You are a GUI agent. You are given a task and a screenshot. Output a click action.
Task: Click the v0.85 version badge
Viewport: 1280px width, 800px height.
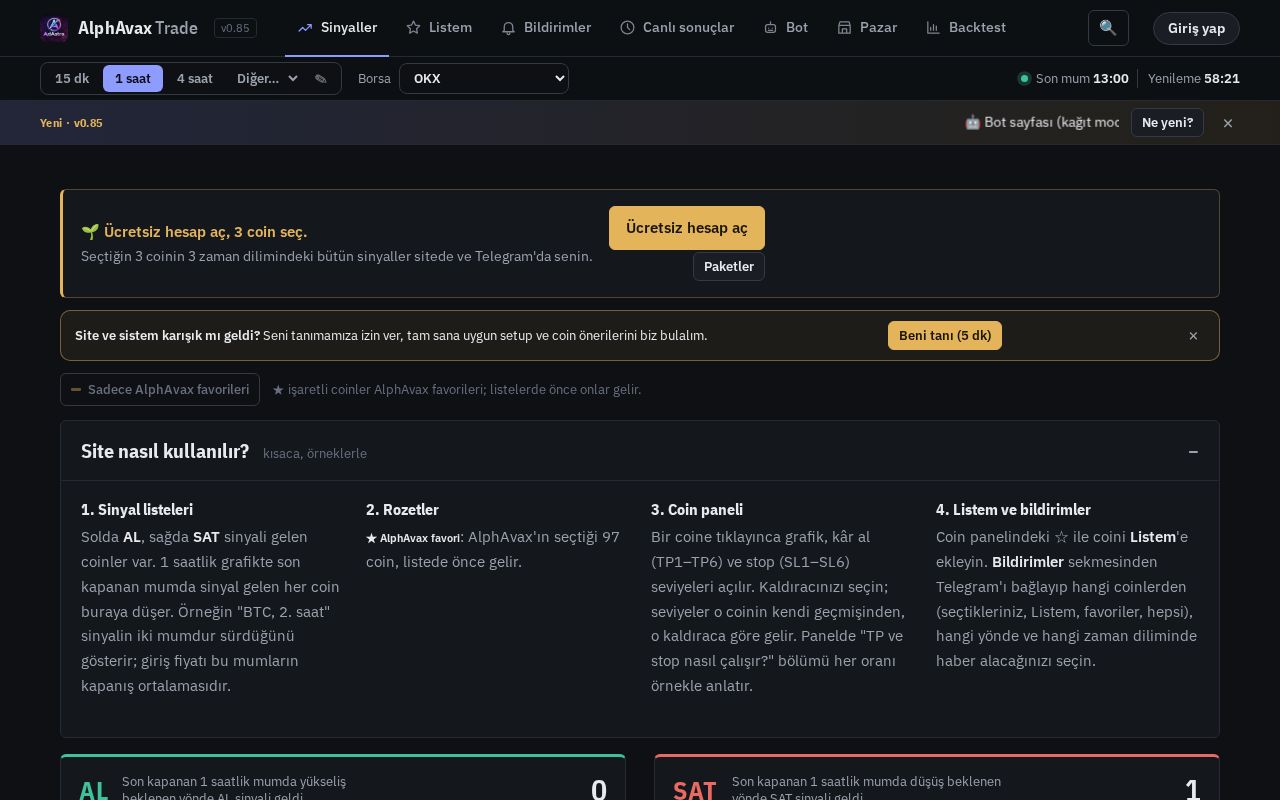click(235, 28)
